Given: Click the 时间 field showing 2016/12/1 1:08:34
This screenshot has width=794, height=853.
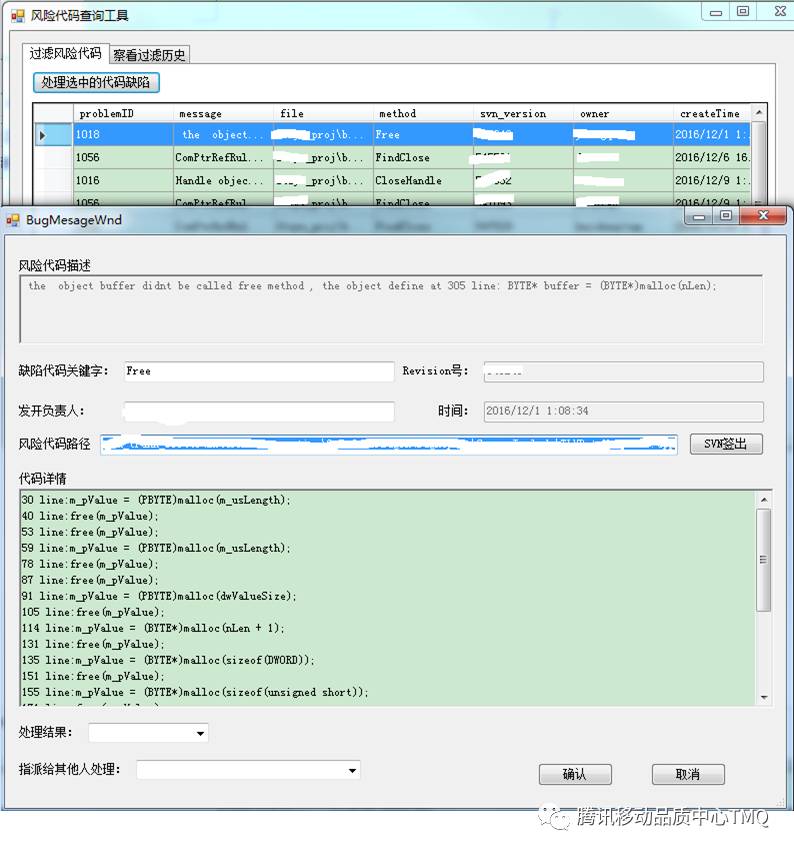Looking at the screenshot, I should [624, 412].
